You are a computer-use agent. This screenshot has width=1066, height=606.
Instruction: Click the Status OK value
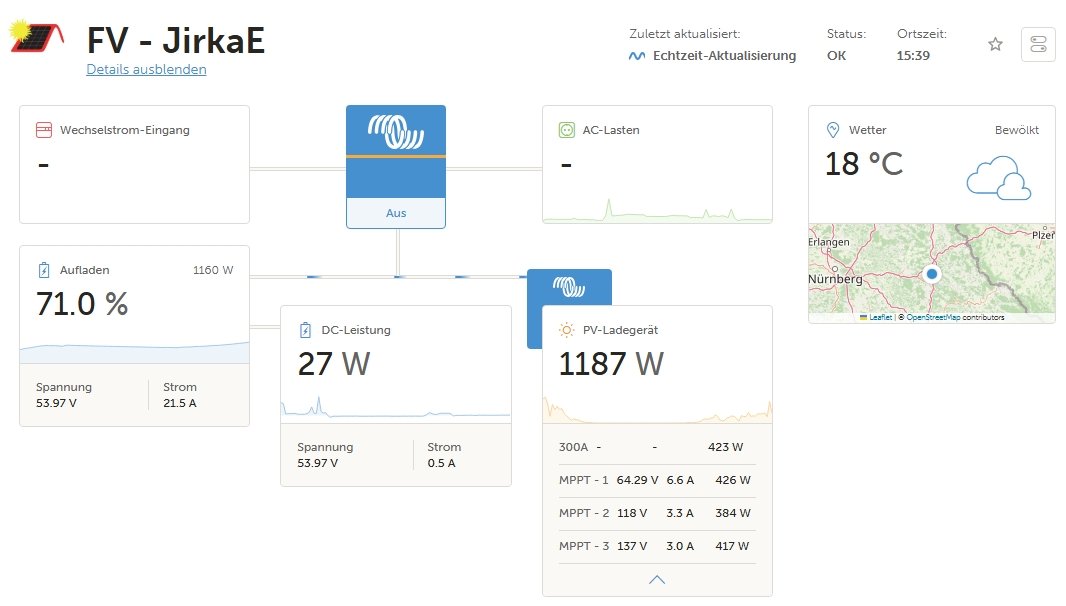(836, 56)
